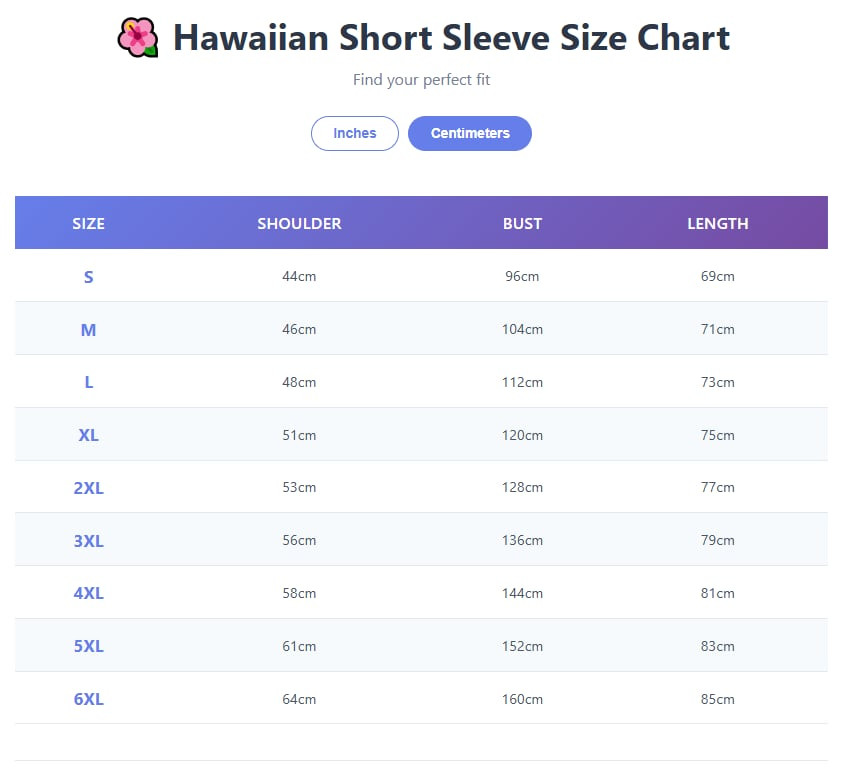The image size is (841, 780).
Task: Click the SHOULDER column header
Action: 299,223
